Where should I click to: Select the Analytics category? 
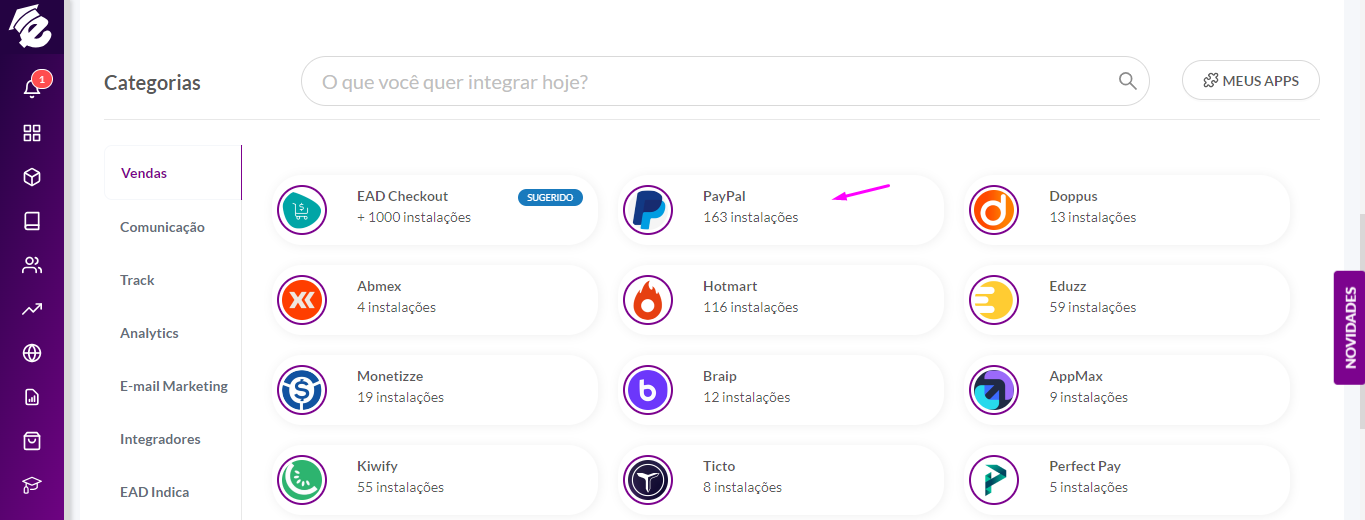click(x=149, y=333)
